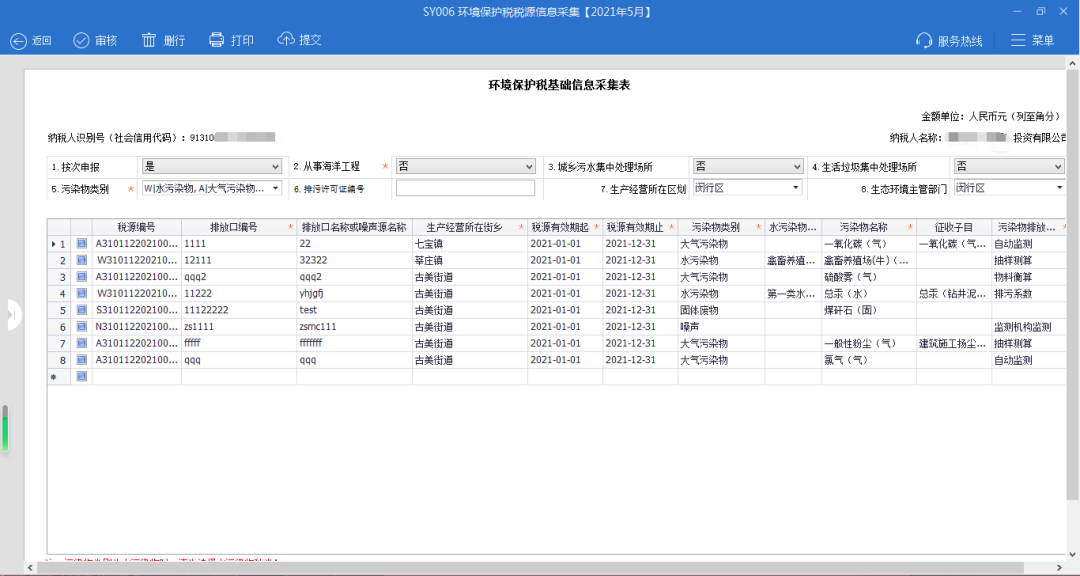Click the 排放口编号 column header
The image size is (1080, 576).
[x=238, y=227]
